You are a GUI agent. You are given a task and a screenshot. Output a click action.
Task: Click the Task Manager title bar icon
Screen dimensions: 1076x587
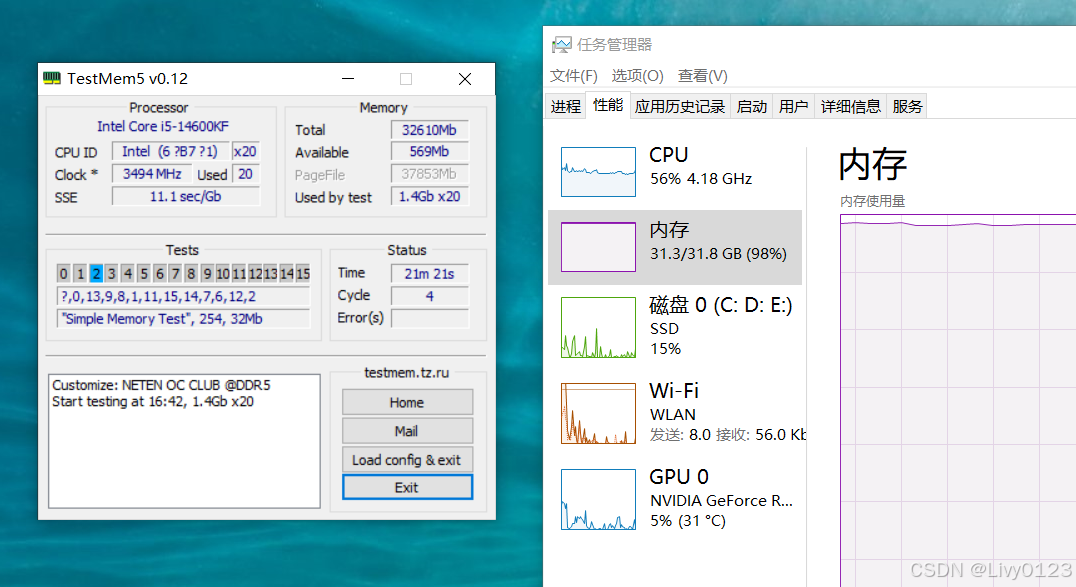[x=561, y=45]
